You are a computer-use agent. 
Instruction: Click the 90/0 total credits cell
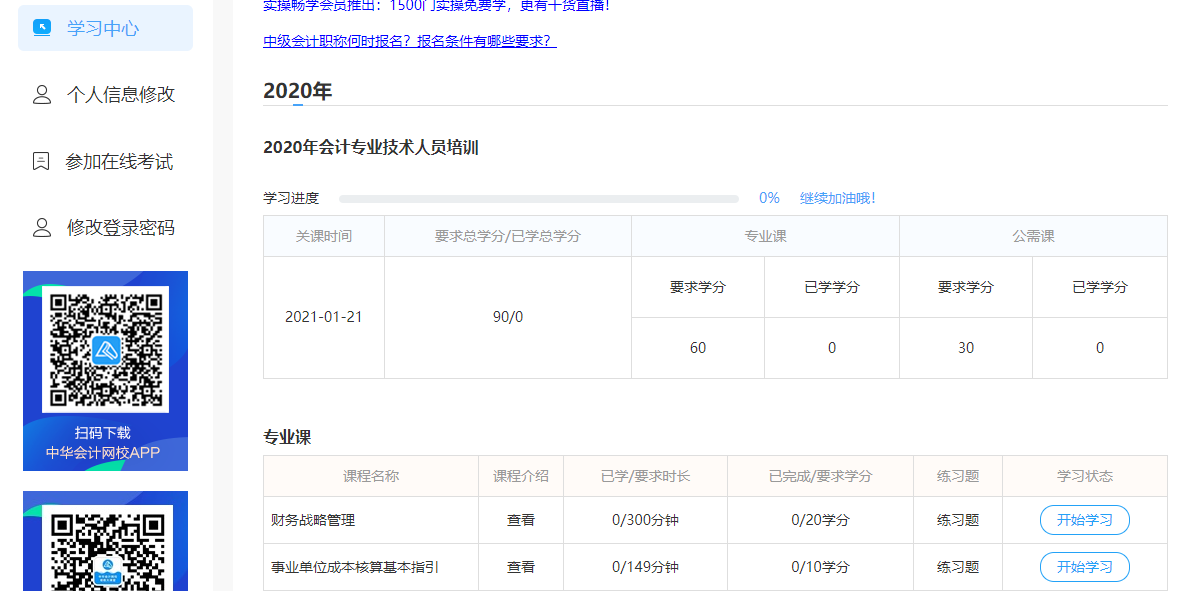click(508, 317)
